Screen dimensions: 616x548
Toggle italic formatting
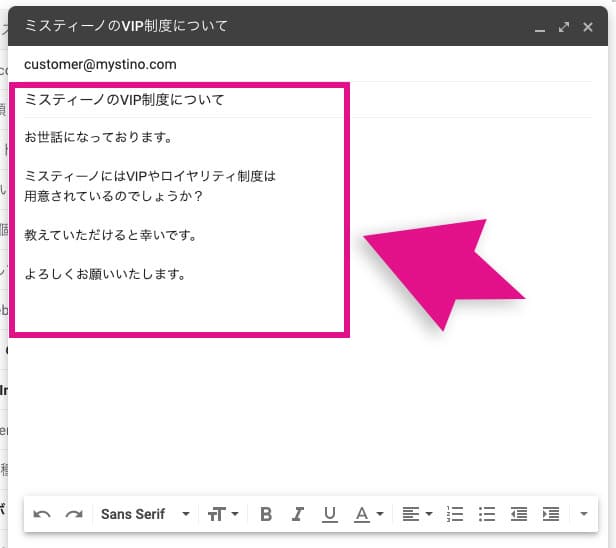[298, 514]
